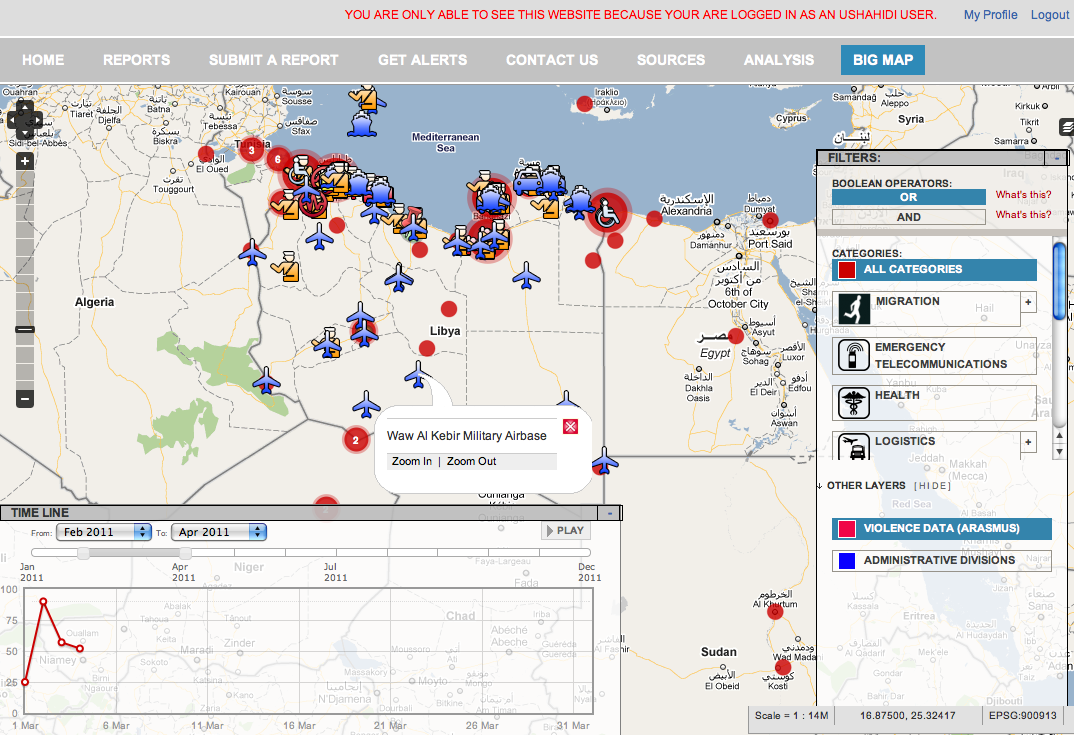Select the Migration running-man category icon
The width and height of the screenshot is (1074, 735).
coord(852,310)
